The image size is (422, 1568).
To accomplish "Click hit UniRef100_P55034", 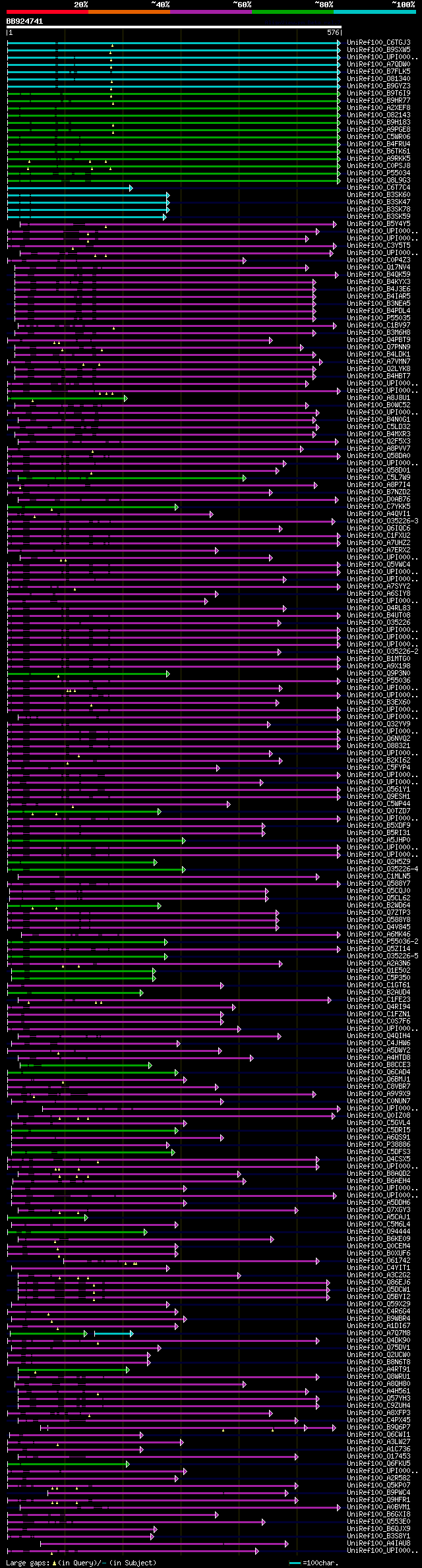I will click(378, 173).
